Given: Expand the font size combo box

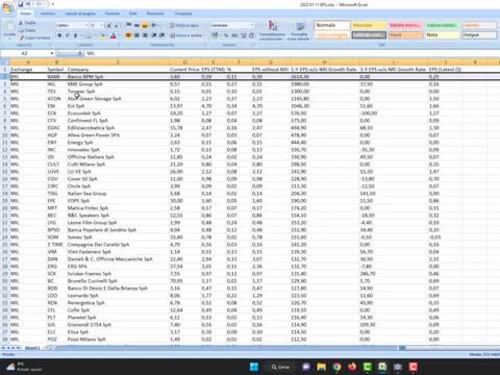Looking at the screenshot, I should pos(102,25).
